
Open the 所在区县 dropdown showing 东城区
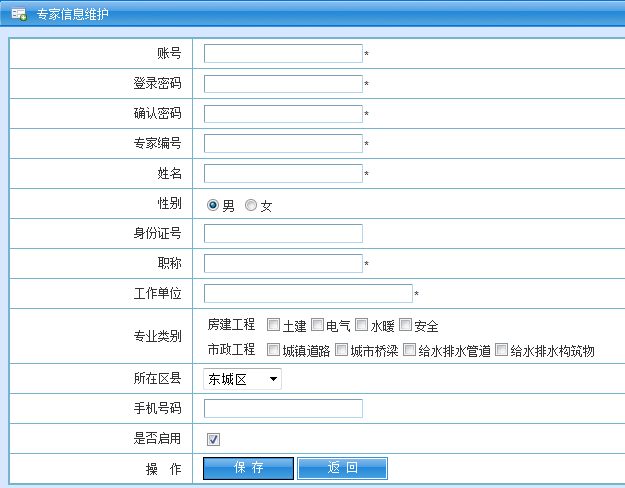242,379
